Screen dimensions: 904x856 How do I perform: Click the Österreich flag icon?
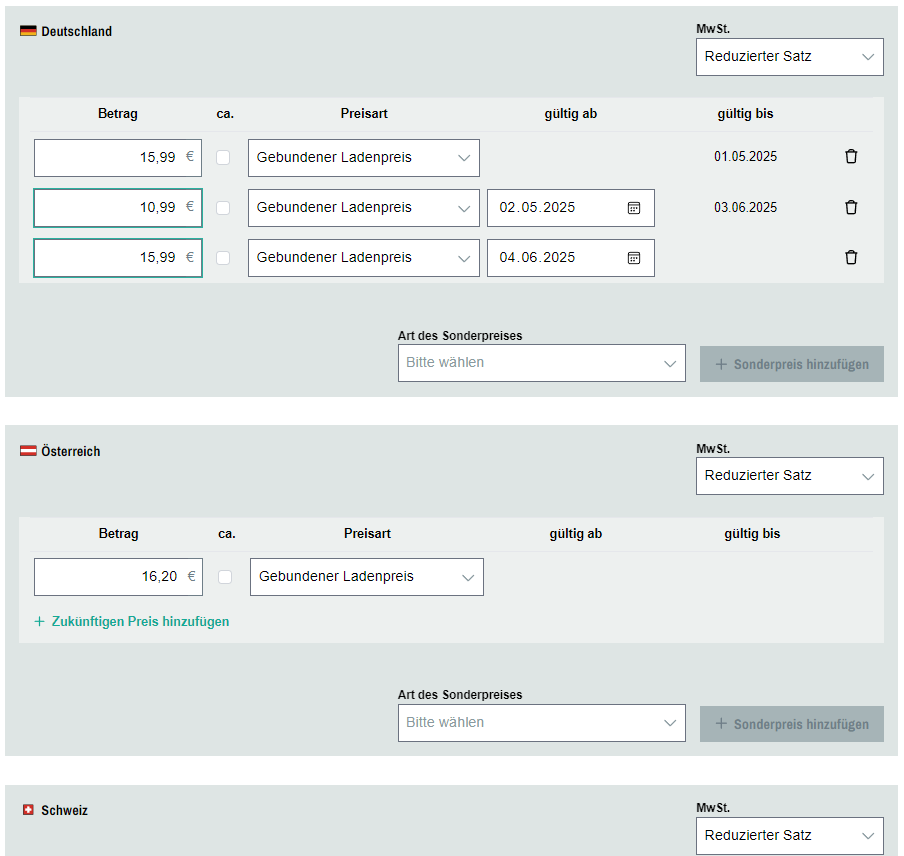pos(28,452)
